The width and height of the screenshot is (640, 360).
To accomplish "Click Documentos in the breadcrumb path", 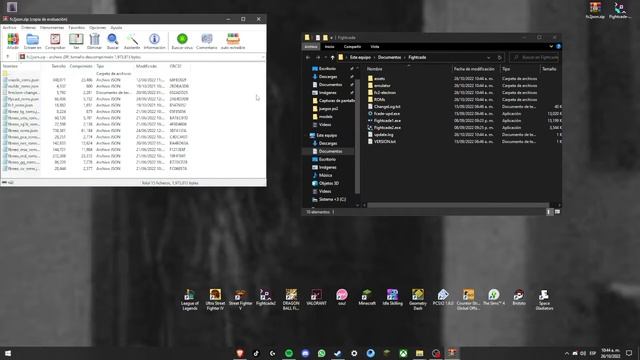I will tap(389, 58).
